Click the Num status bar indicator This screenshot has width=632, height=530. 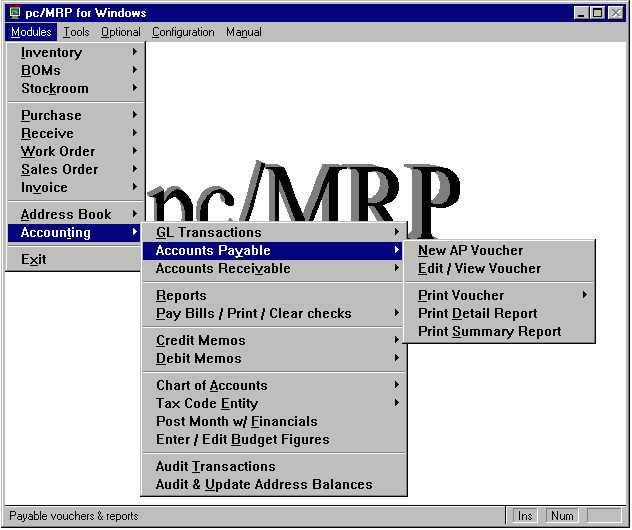pyautogui.click(x=562, y=516)
